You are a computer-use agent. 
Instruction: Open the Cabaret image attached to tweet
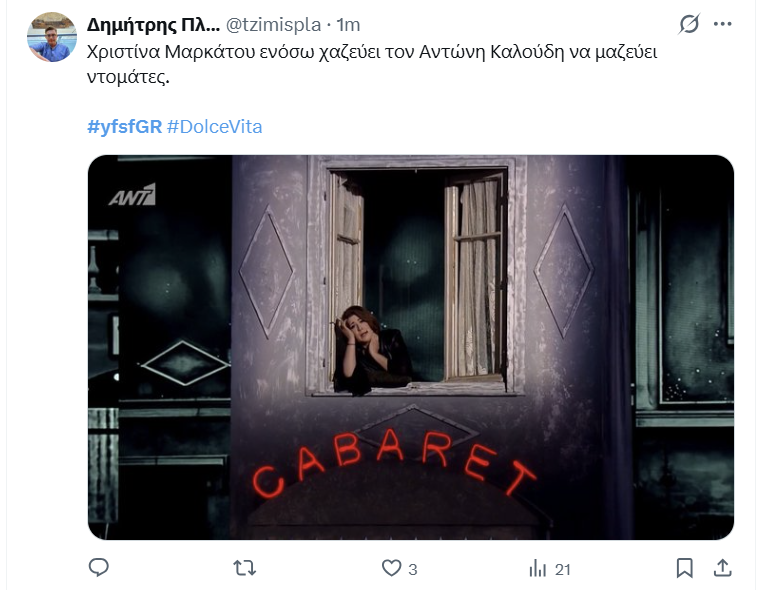tap(411, 347)
